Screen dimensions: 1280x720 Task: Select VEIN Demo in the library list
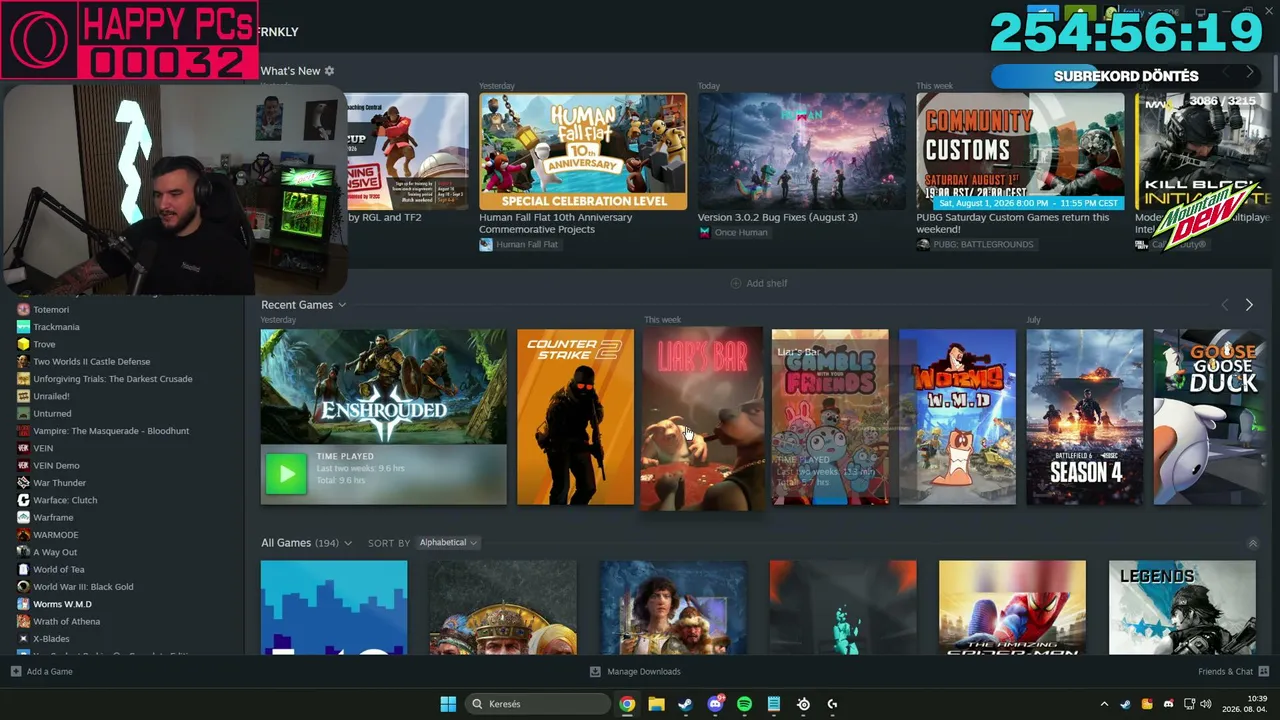pos(56,466)
